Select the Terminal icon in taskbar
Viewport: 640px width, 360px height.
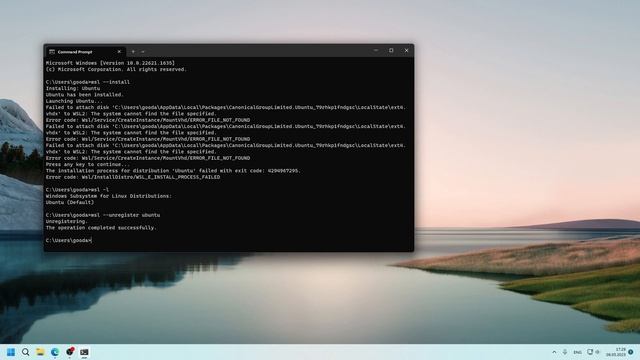point(84,352)
